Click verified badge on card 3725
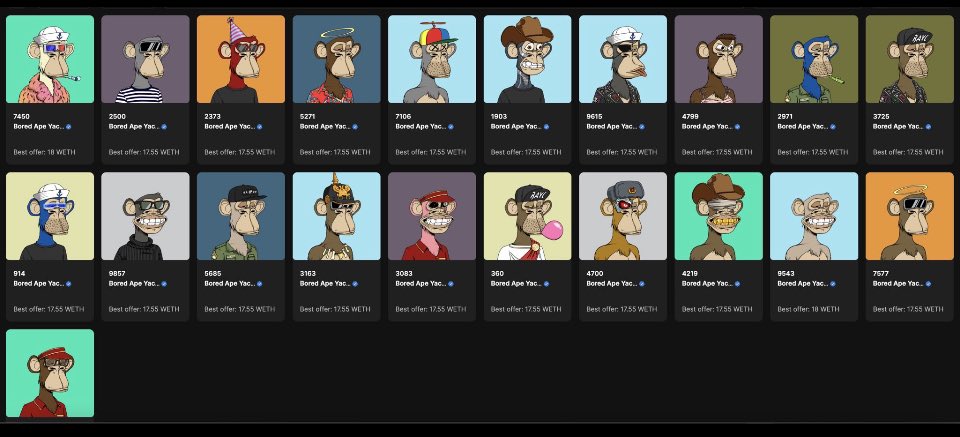 click(928, 127)
